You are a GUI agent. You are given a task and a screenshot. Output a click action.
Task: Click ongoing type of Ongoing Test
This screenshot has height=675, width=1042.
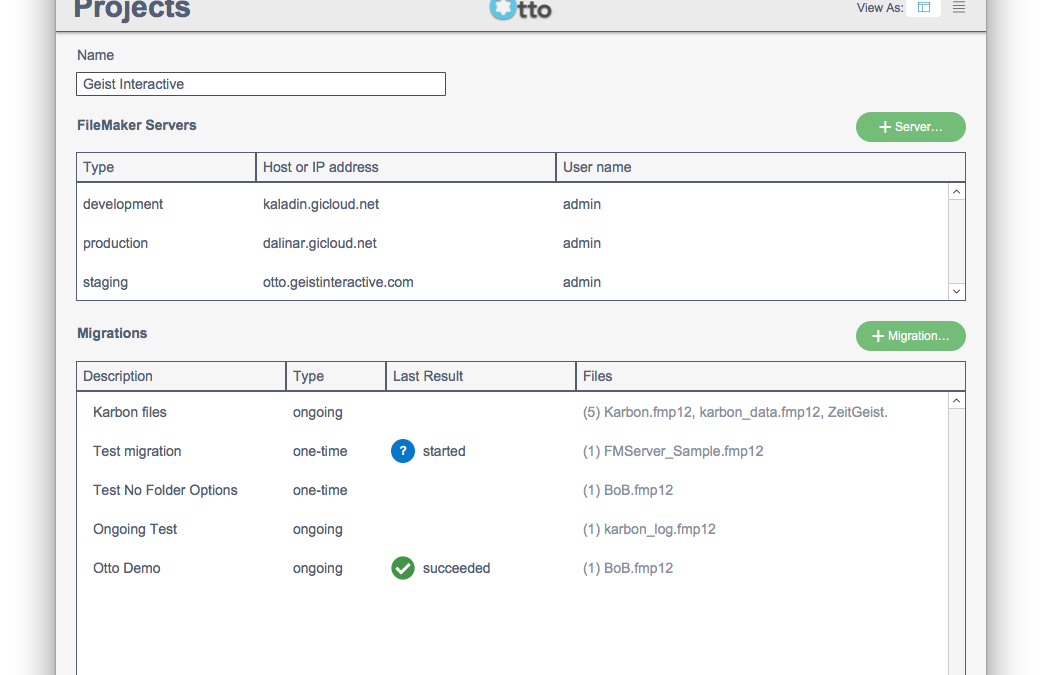[x=318, y=530]
